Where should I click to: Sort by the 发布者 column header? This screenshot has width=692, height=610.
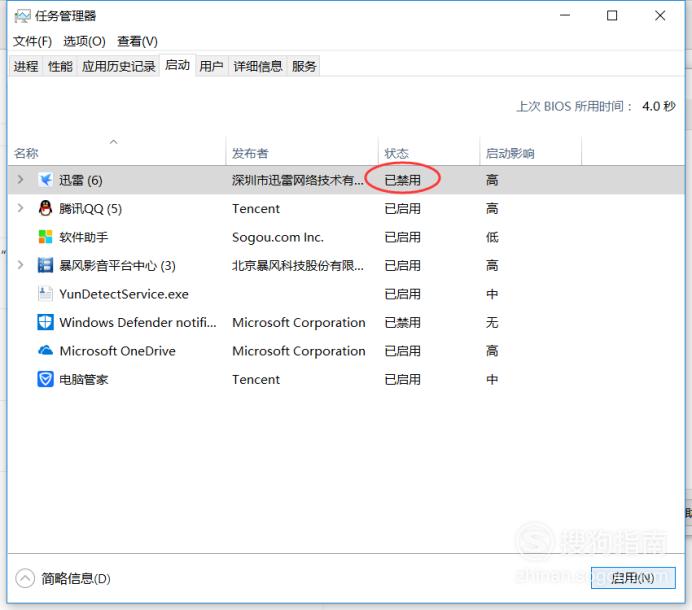[302, 153]
